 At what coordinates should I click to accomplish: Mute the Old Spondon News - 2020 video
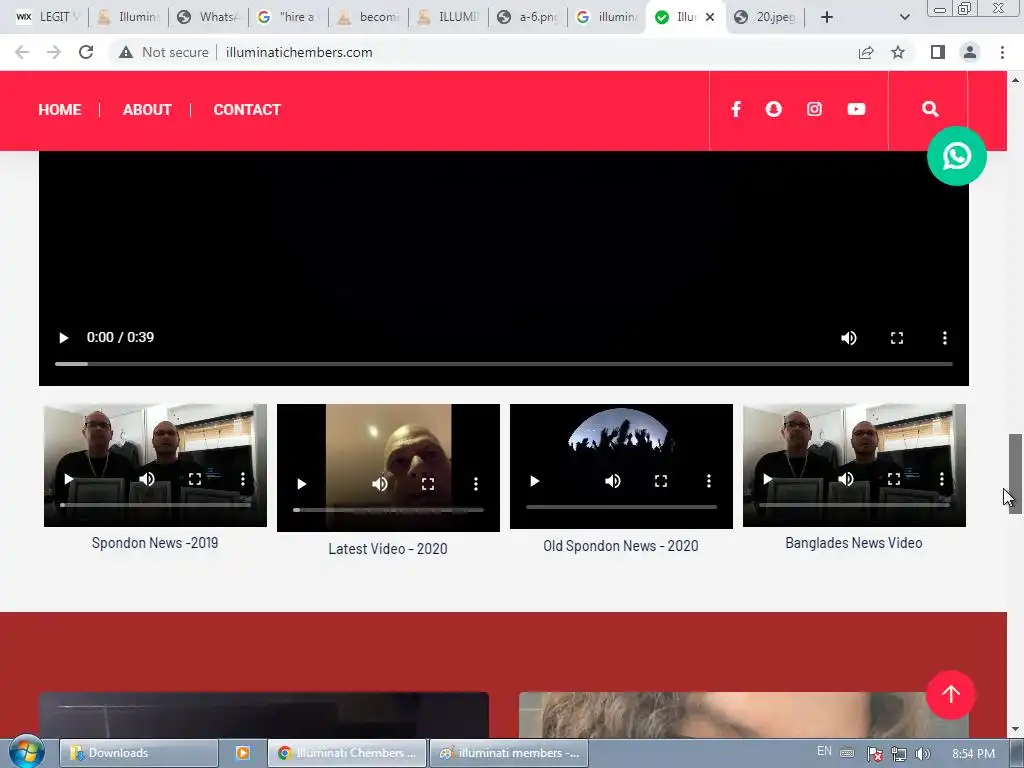pyautogui.click(x=613, y=481)
